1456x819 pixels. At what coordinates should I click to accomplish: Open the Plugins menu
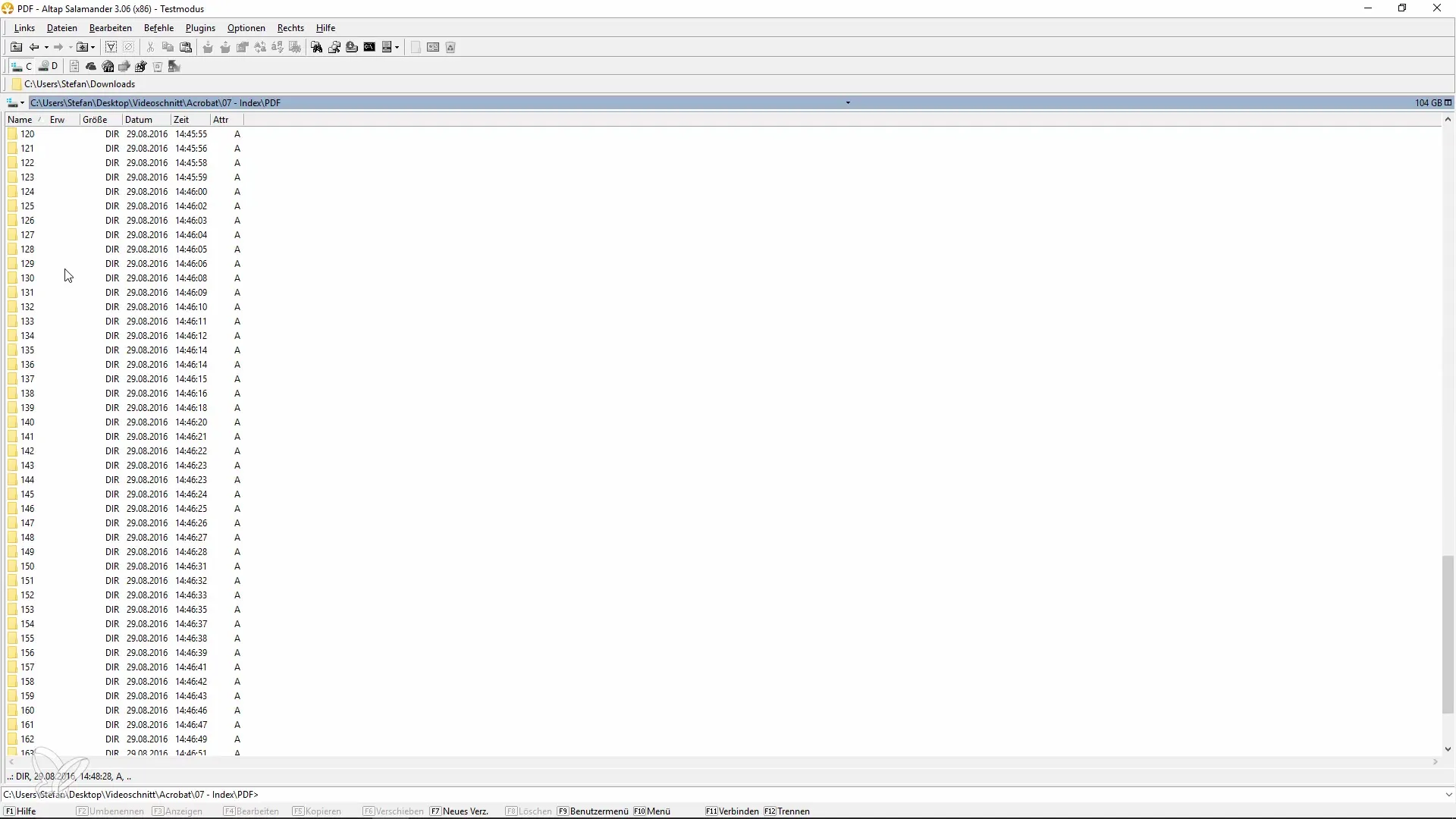(201, 28)
